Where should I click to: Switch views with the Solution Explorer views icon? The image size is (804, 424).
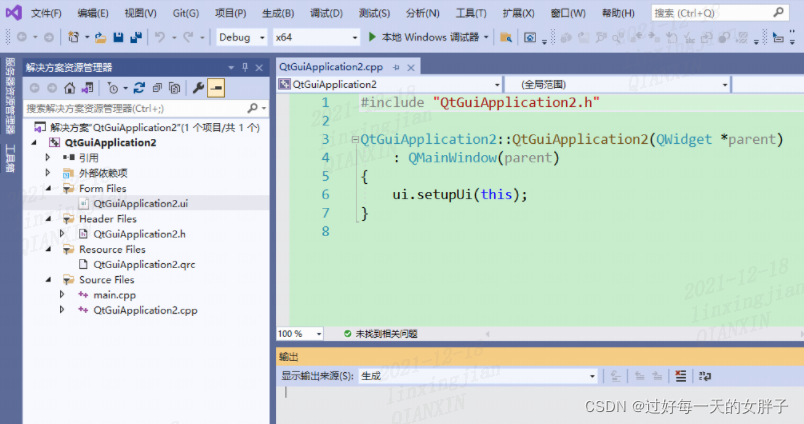coord(87,88)
